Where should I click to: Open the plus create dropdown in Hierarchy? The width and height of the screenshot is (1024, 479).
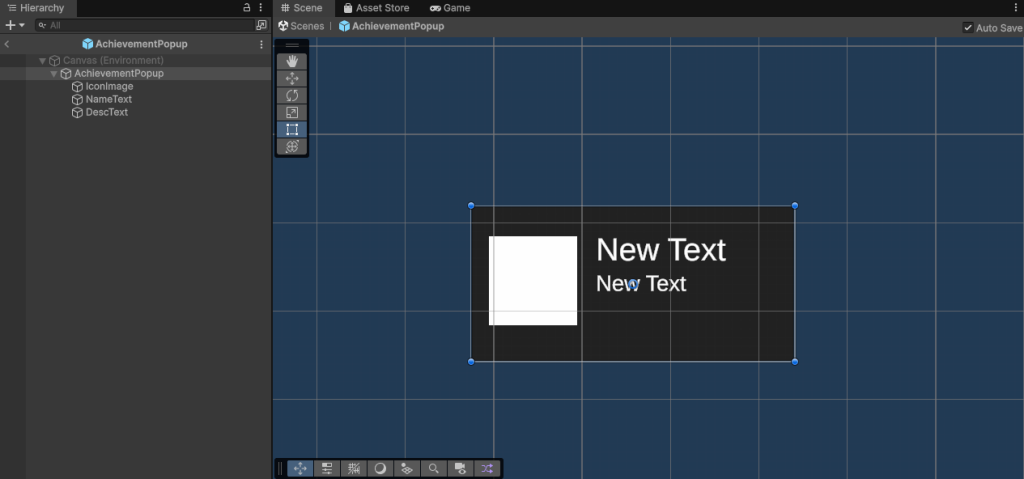pos(14,25)
